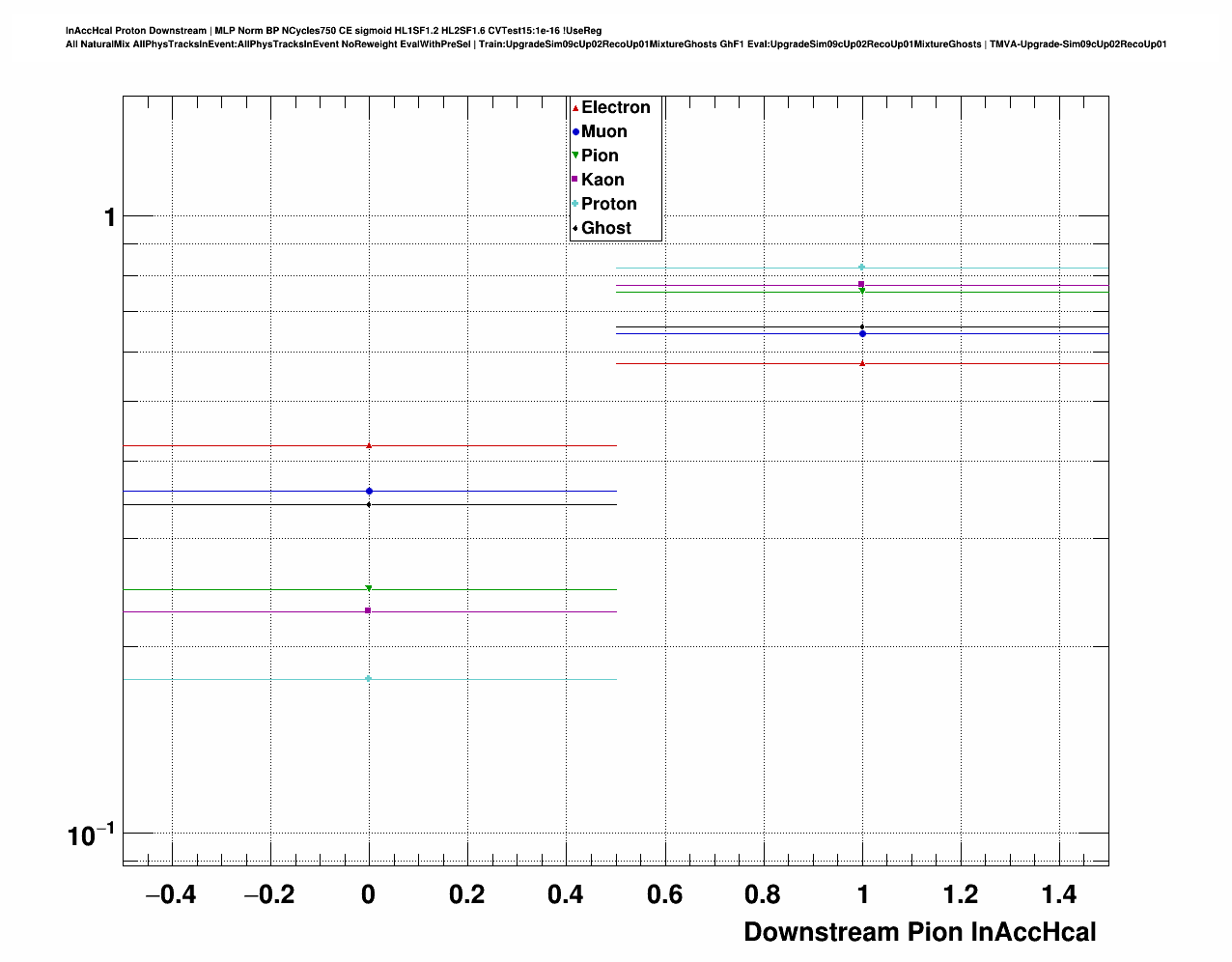Click the black Ghost diamond in the legend

575,228
